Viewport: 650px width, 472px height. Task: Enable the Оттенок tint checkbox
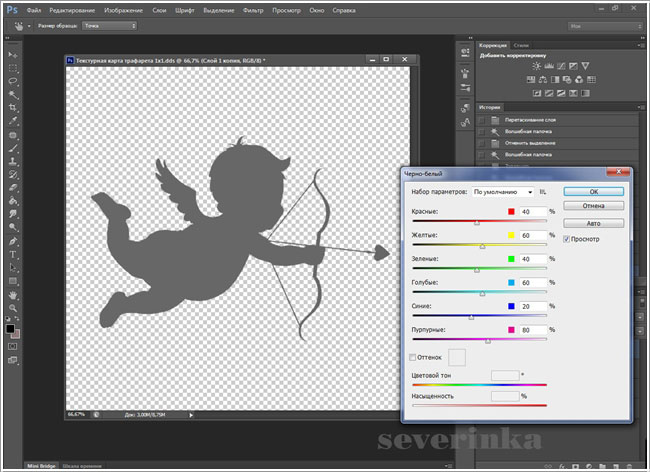click(x=414, y=356)
